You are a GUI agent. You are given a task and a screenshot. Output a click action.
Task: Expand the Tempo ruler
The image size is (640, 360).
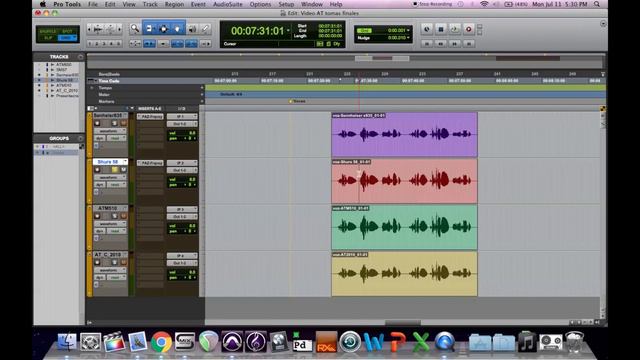coord(92,88)
